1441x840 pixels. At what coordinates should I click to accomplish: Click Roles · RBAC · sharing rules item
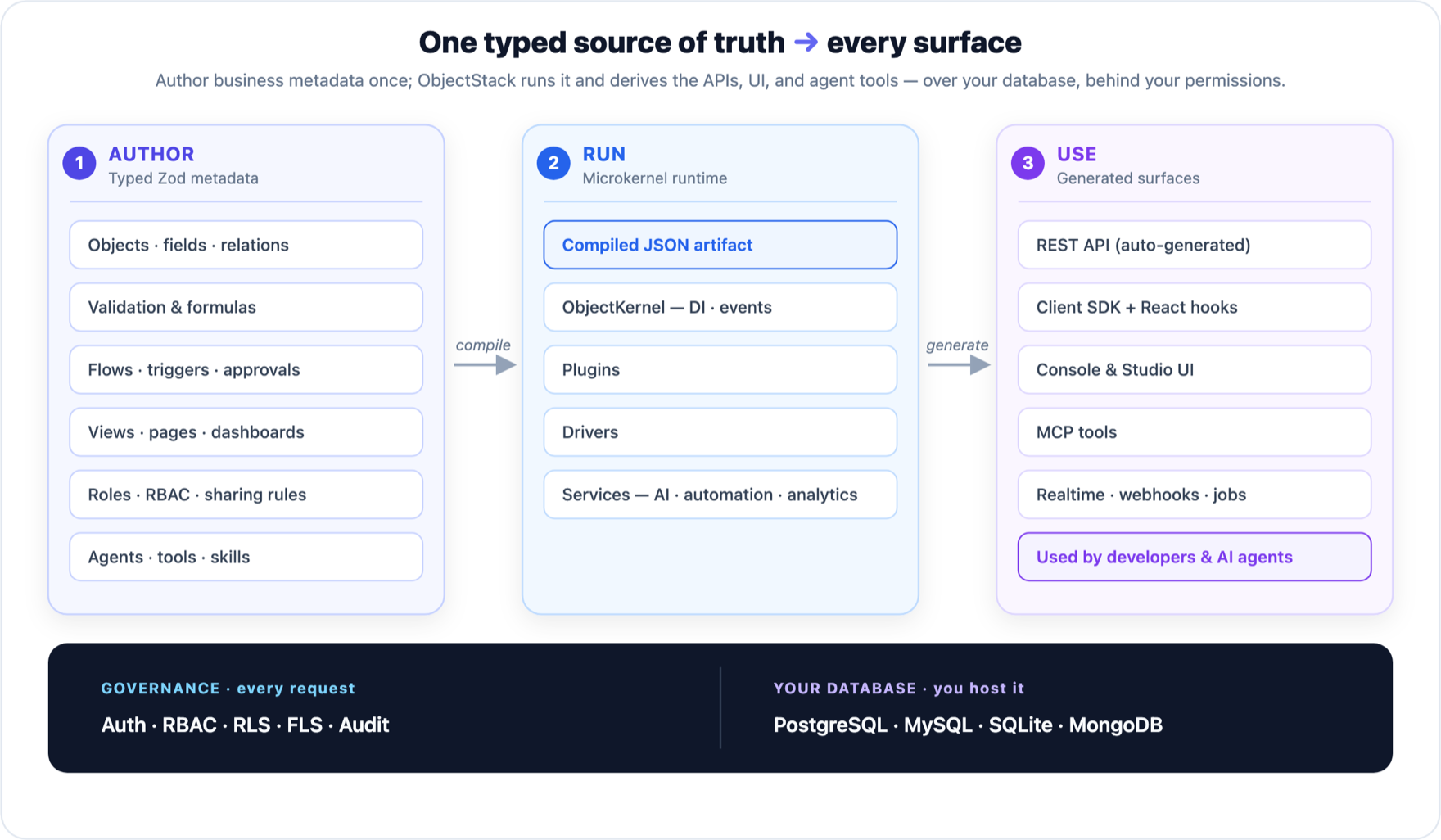[x=246, y=495]
